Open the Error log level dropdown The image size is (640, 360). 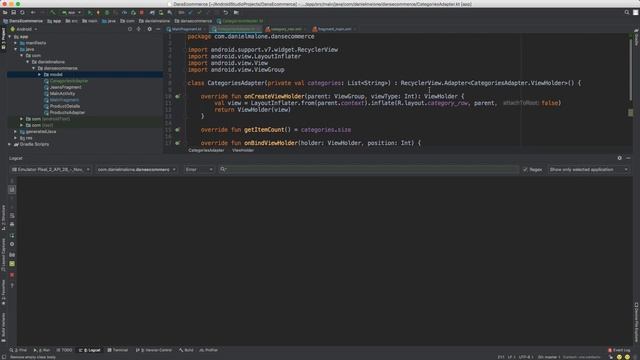(199, 169)
